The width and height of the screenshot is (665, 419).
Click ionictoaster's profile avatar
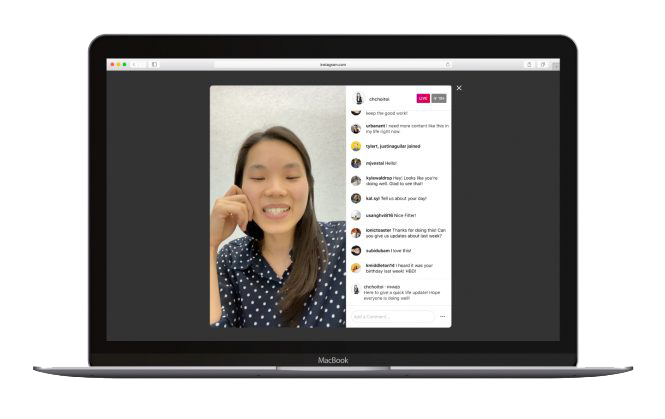pyautogui.click(x=356, y=233)
